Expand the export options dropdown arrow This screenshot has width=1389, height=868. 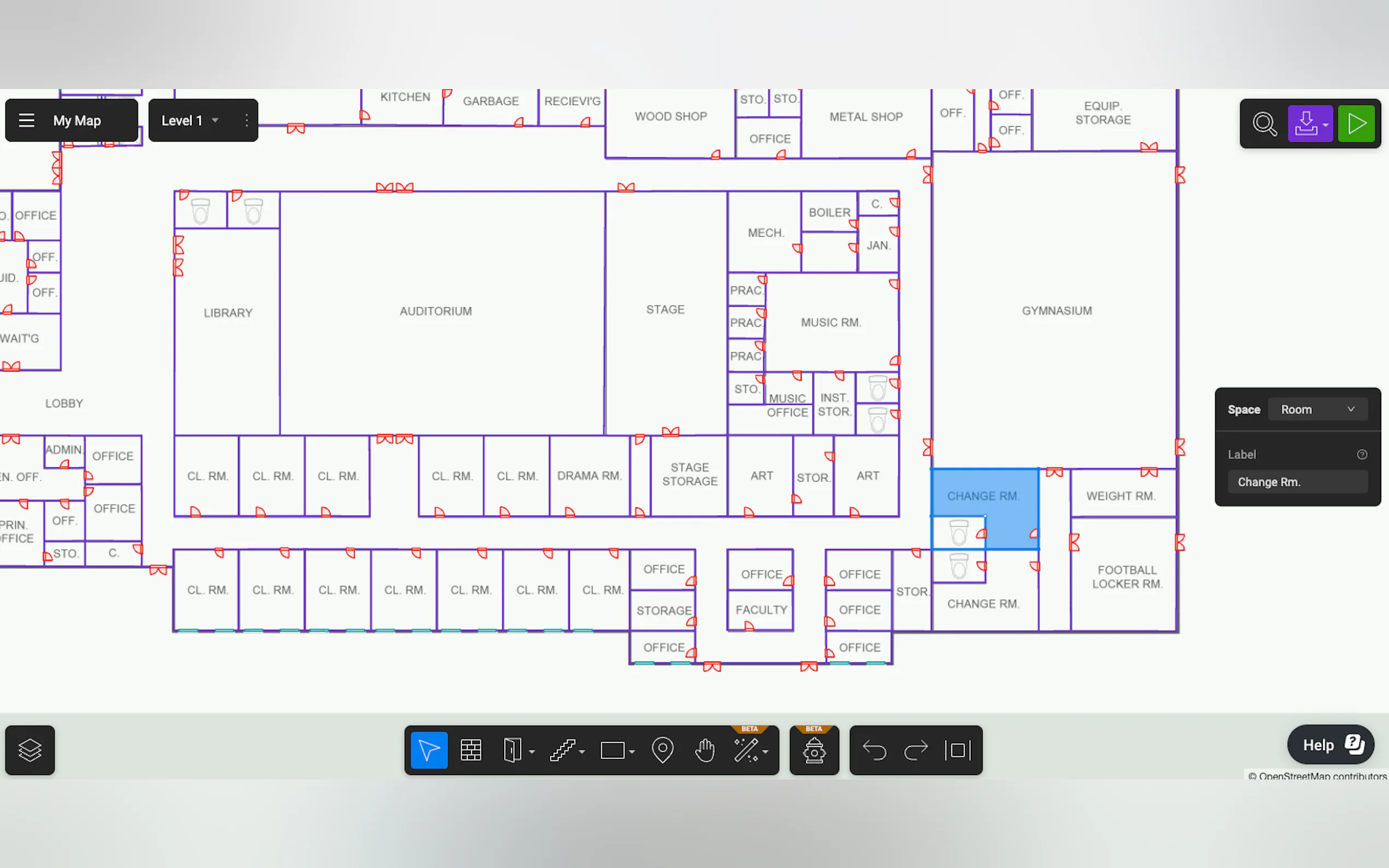(1326, 125)
